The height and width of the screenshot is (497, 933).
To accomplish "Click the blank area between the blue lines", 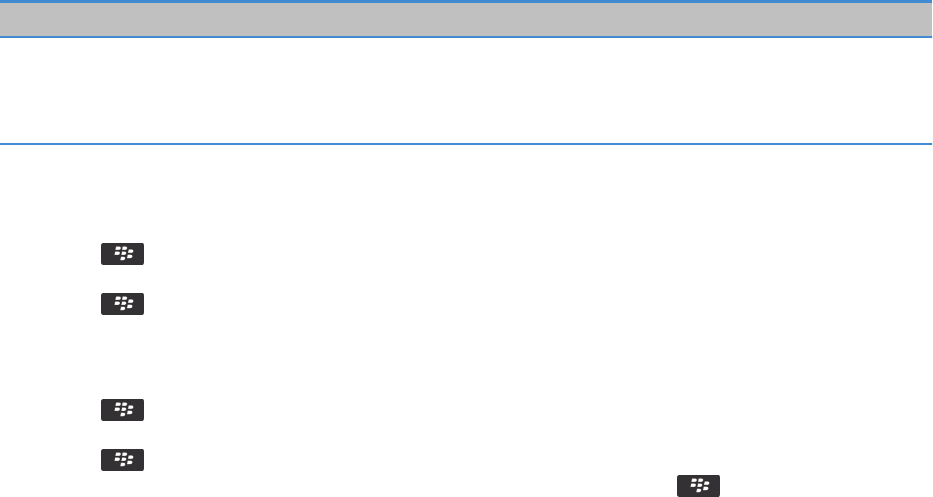I will tap(466, 90).
